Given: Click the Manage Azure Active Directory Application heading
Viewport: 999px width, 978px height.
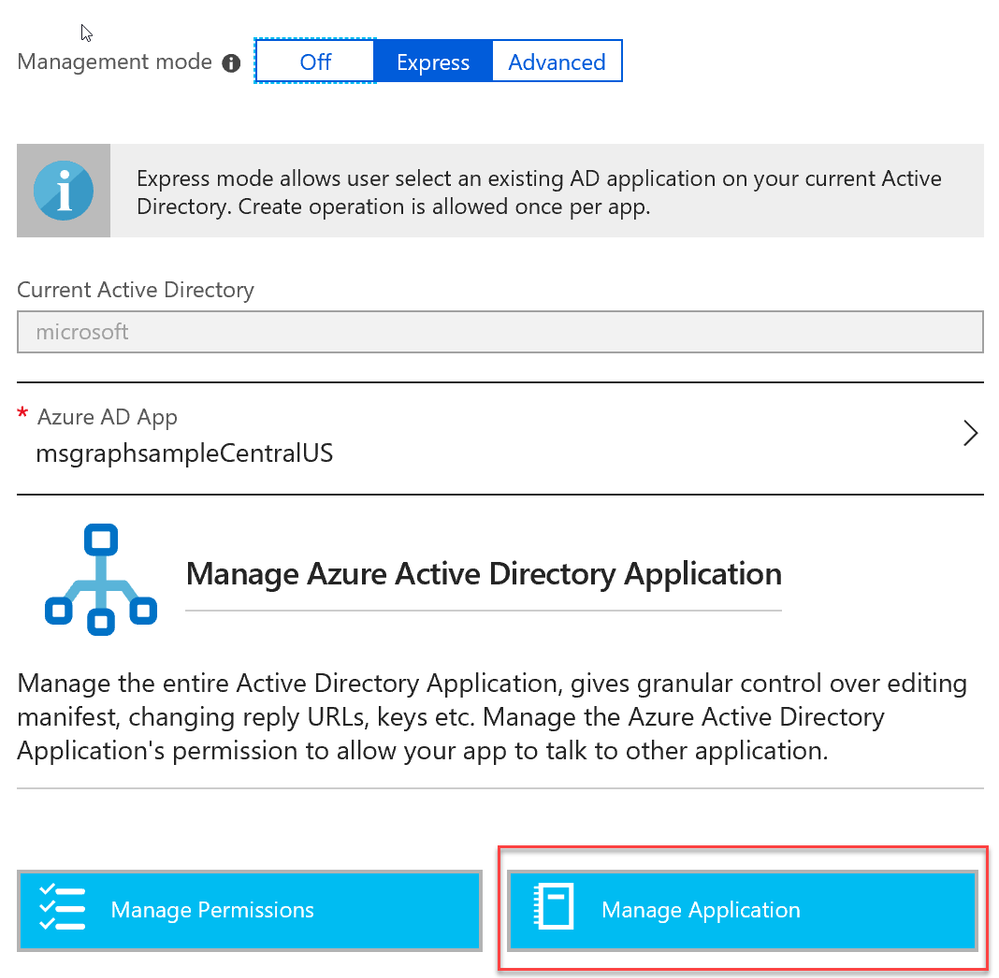Looking at the screenshot, I should click(484, 574).
